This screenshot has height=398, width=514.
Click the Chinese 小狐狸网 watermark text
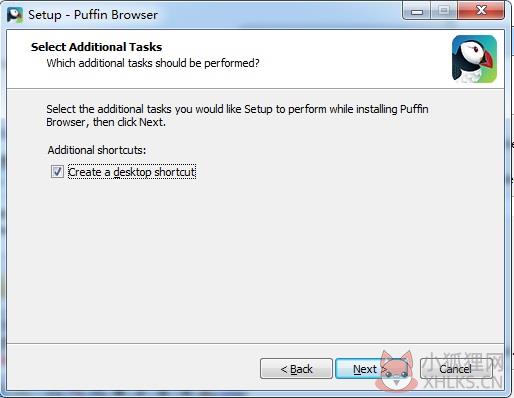(x=464, y=362)
